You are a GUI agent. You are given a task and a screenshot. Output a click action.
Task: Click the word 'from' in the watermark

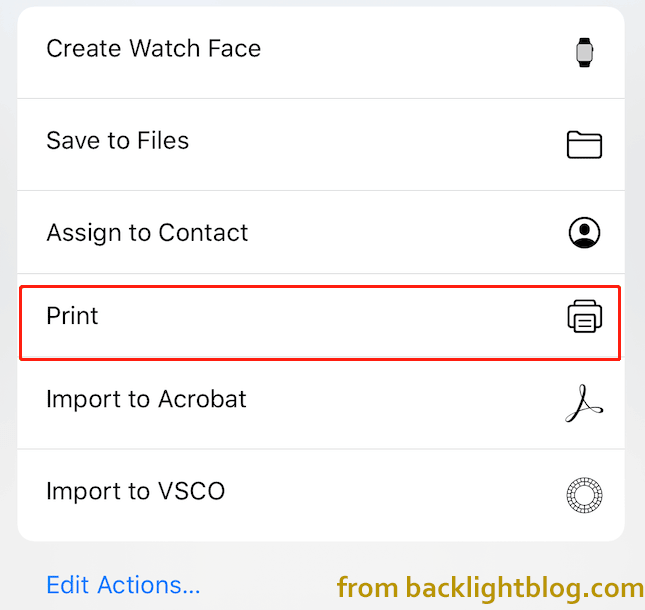pos(367,587)
